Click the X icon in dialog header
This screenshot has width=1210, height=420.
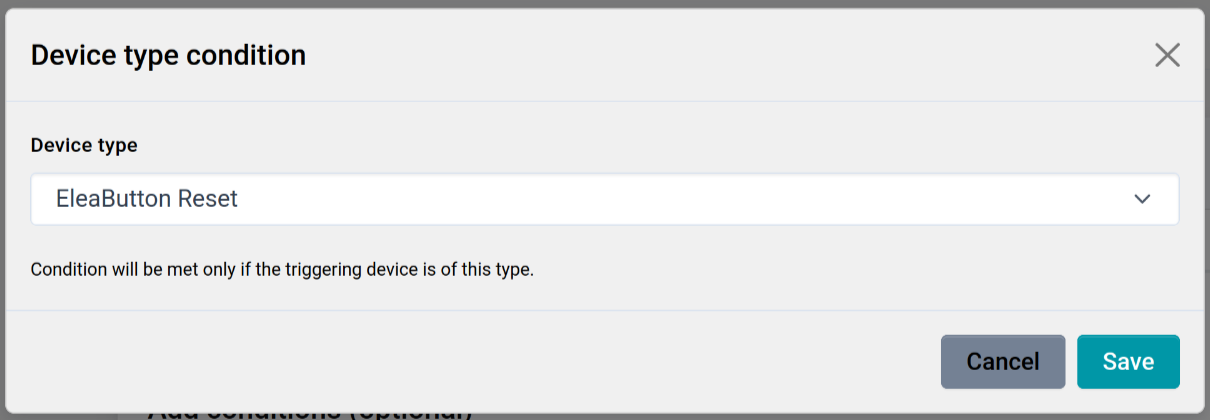tap(1167, 55)
